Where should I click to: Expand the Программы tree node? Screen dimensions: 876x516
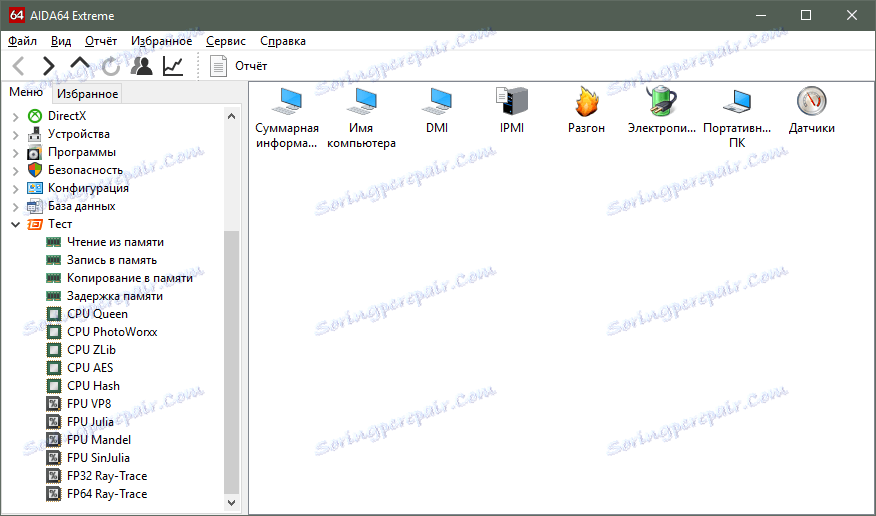coord(16,152)
